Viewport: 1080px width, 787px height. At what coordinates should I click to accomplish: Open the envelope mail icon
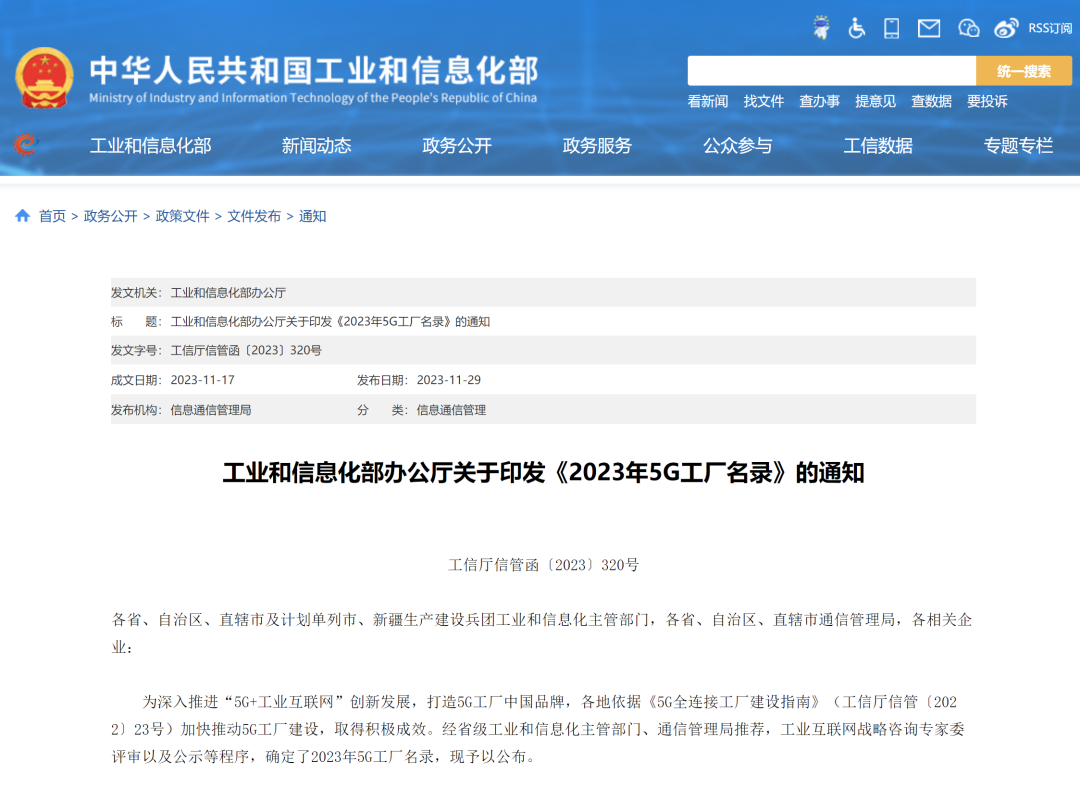point(929,28)
